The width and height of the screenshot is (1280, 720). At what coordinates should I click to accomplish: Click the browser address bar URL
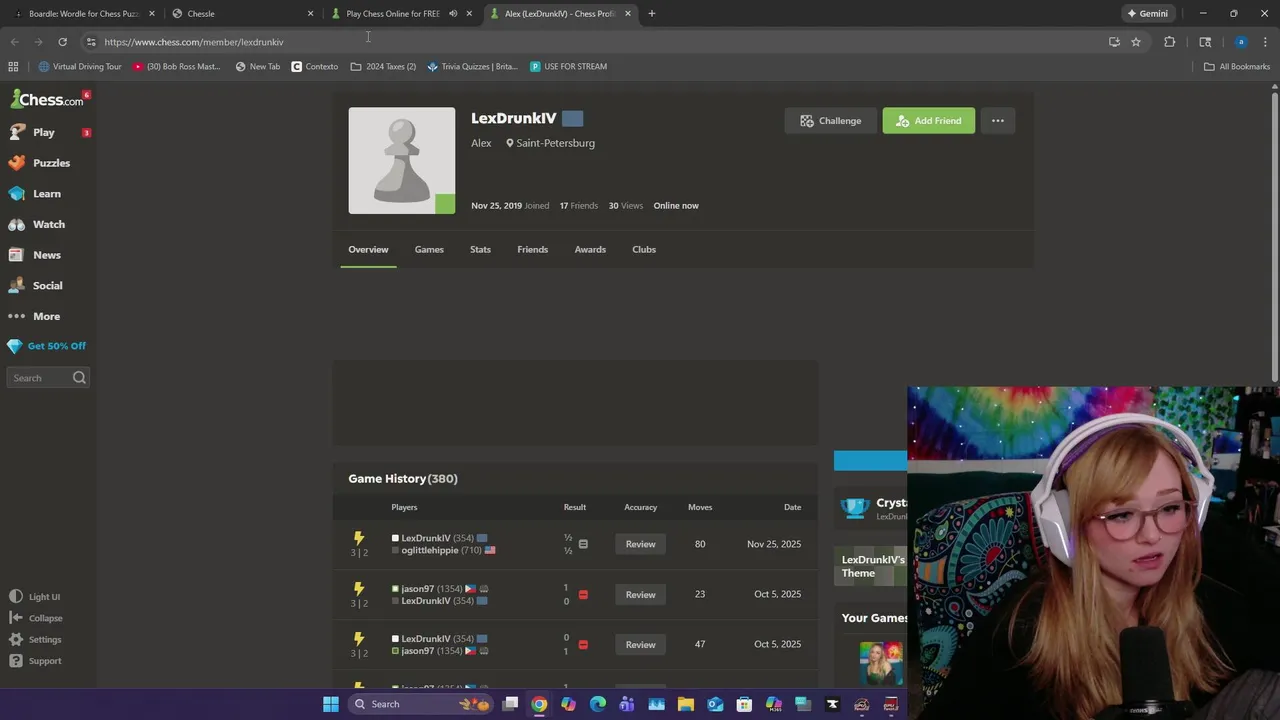(194, 42)
